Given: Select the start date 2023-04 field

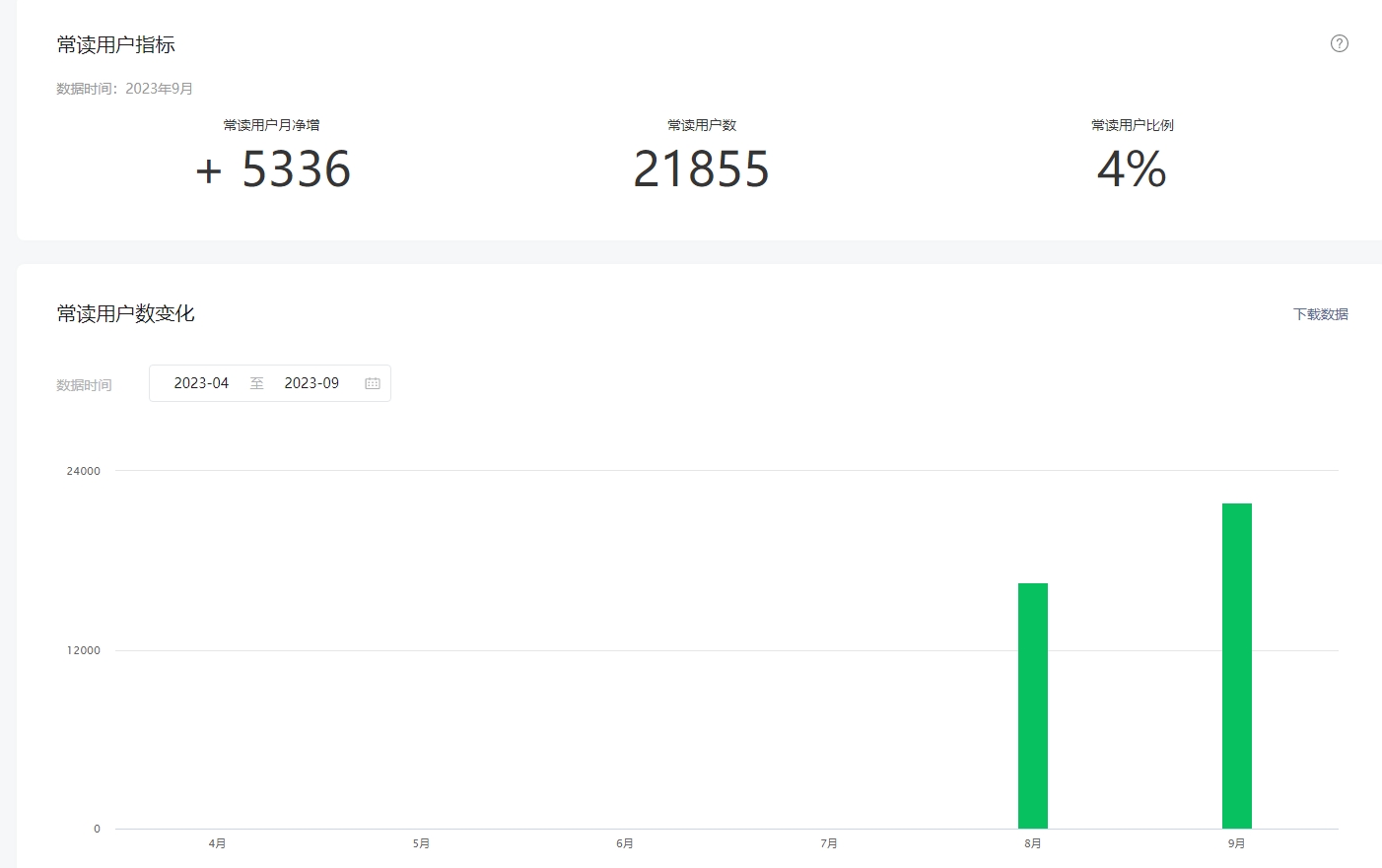Looking at the screenshot, I should 201,383.
